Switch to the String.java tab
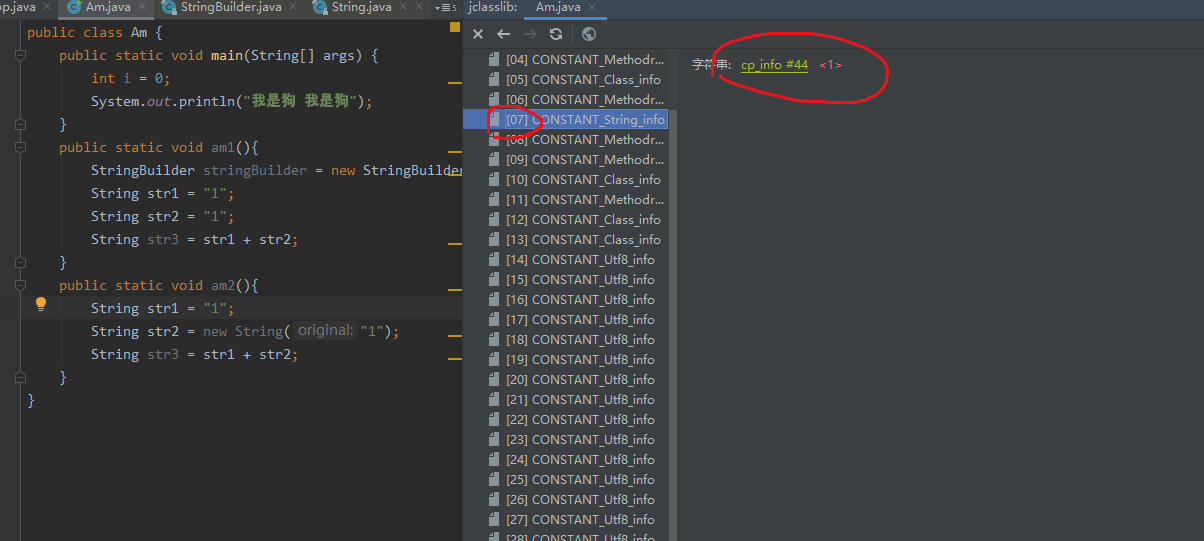This screenshot has width=1204, height=541. [361, 8]
